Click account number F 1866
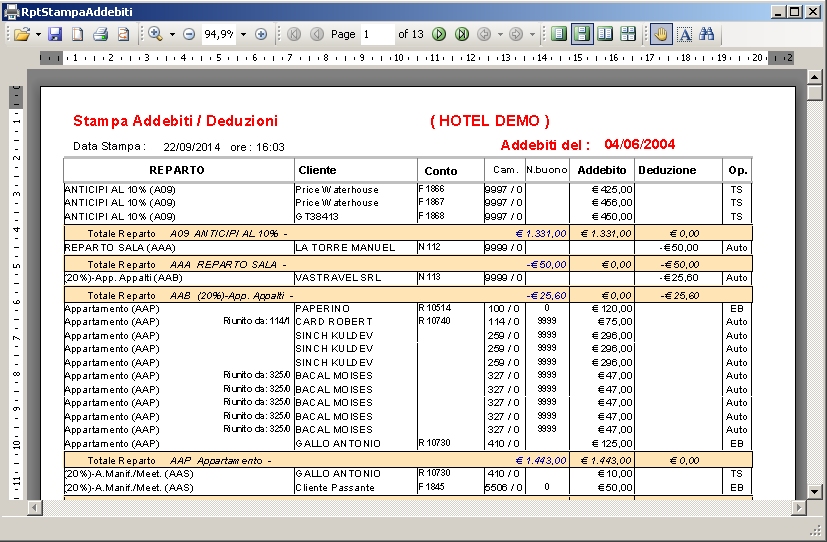 click(431, 188)
